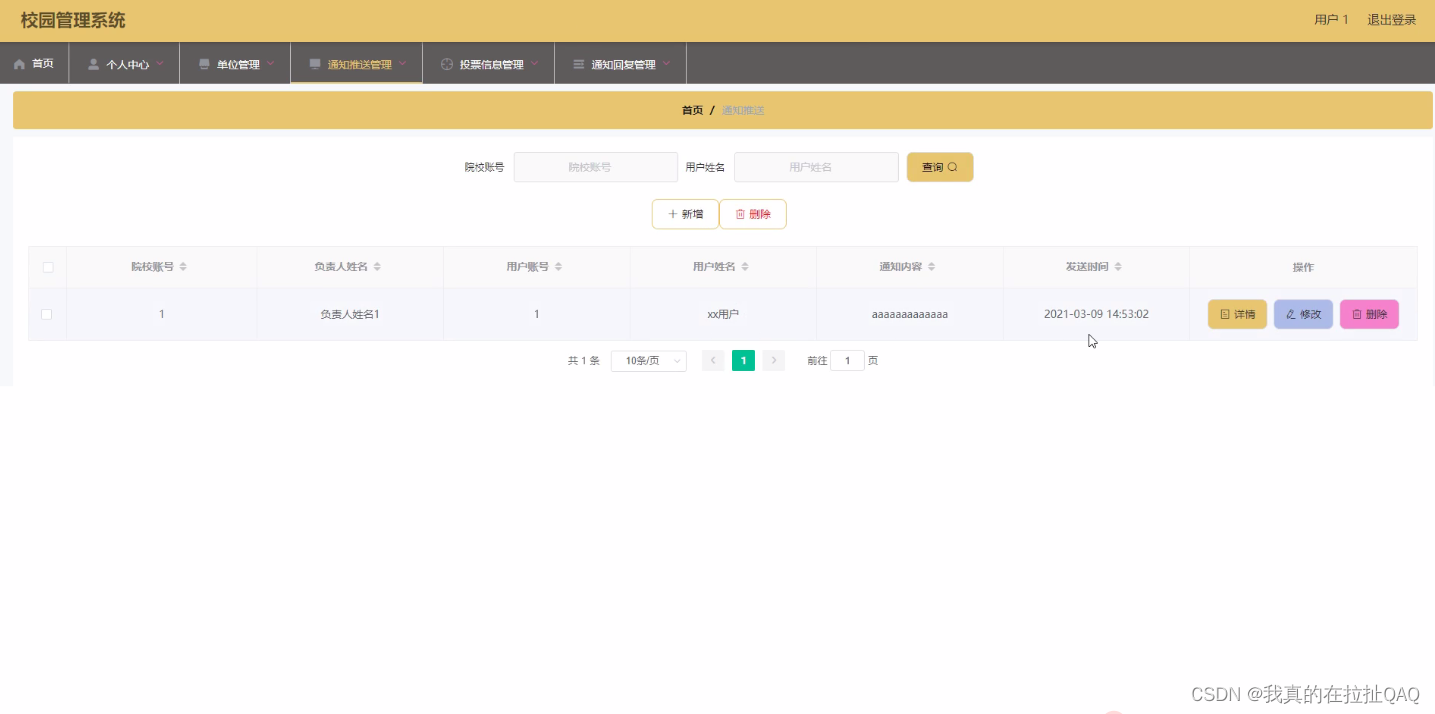Click the 校园管理系统 title
Viewport: 1435px width, 714px height.
[x=73, y=20]
